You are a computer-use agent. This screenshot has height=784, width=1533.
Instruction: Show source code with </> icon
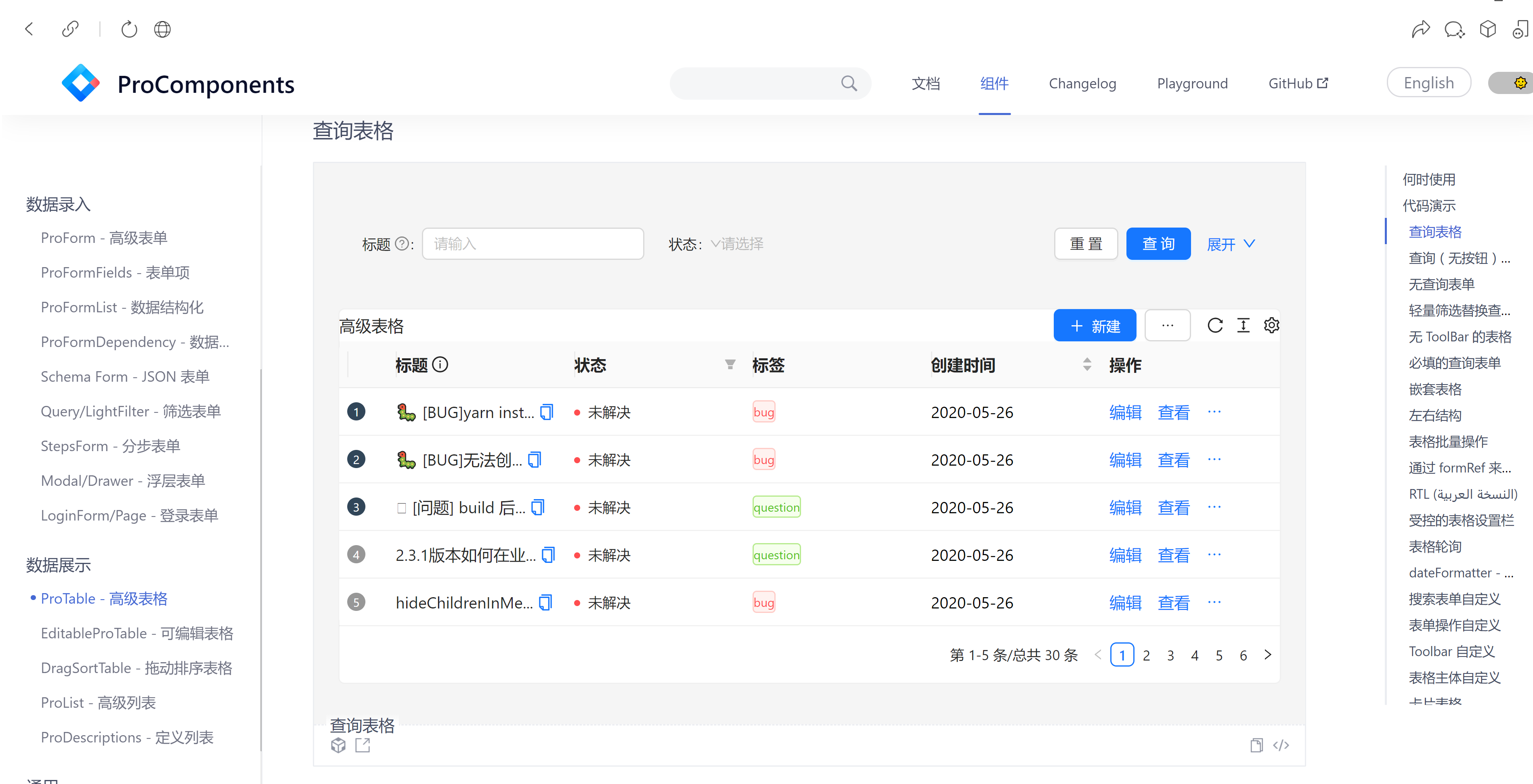tap(1281, 745)
